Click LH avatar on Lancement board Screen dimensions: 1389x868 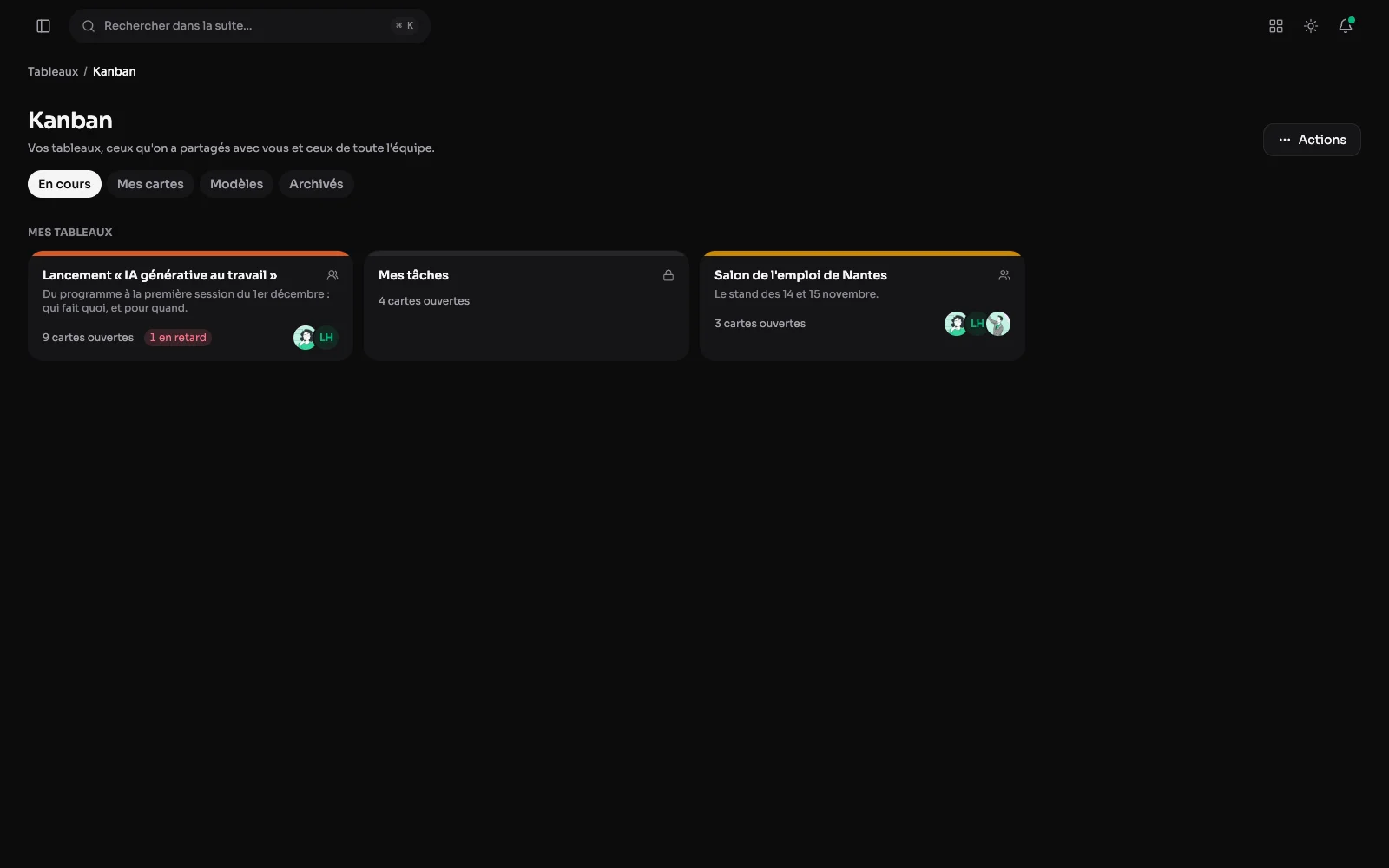click(x=326, y=338)
